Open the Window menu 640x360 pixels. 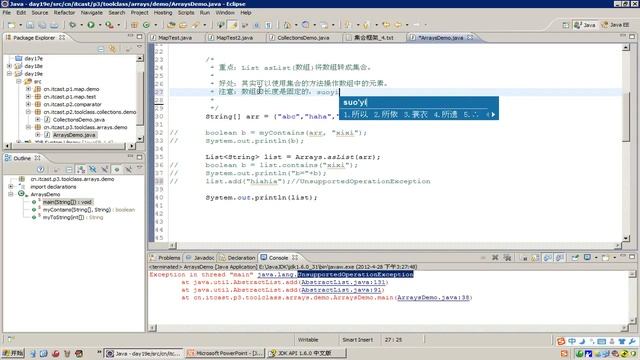(225, 13)
